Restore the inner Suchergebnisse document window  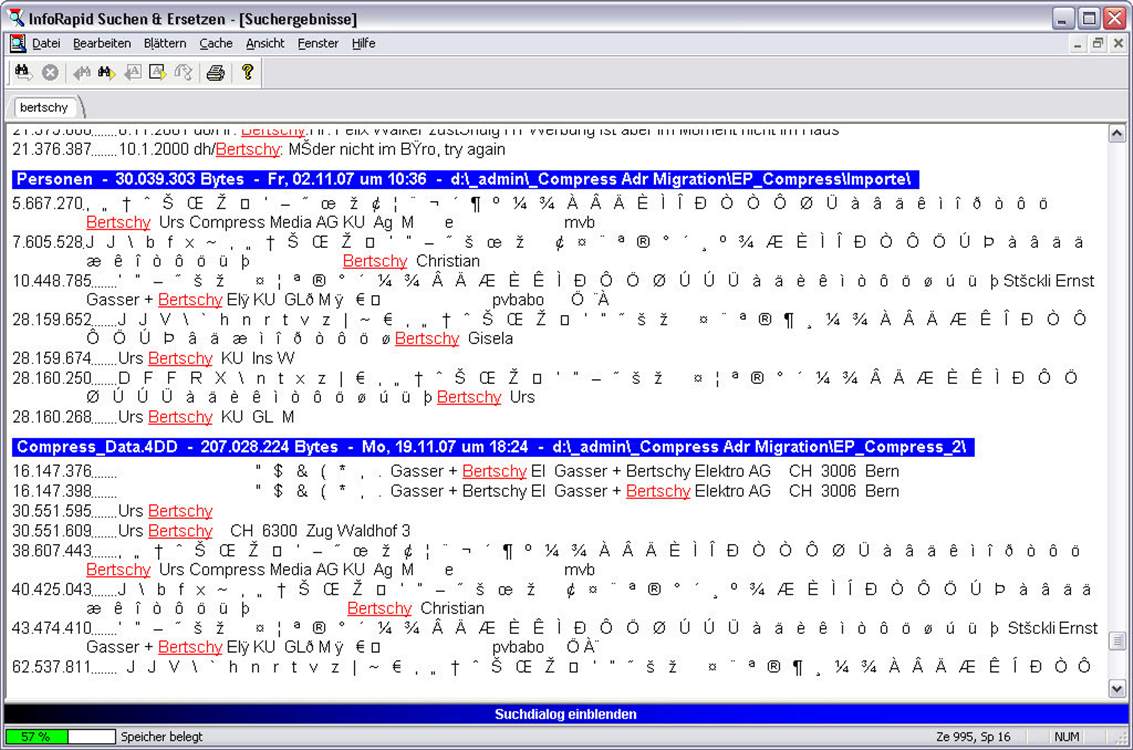(1098, 43)
